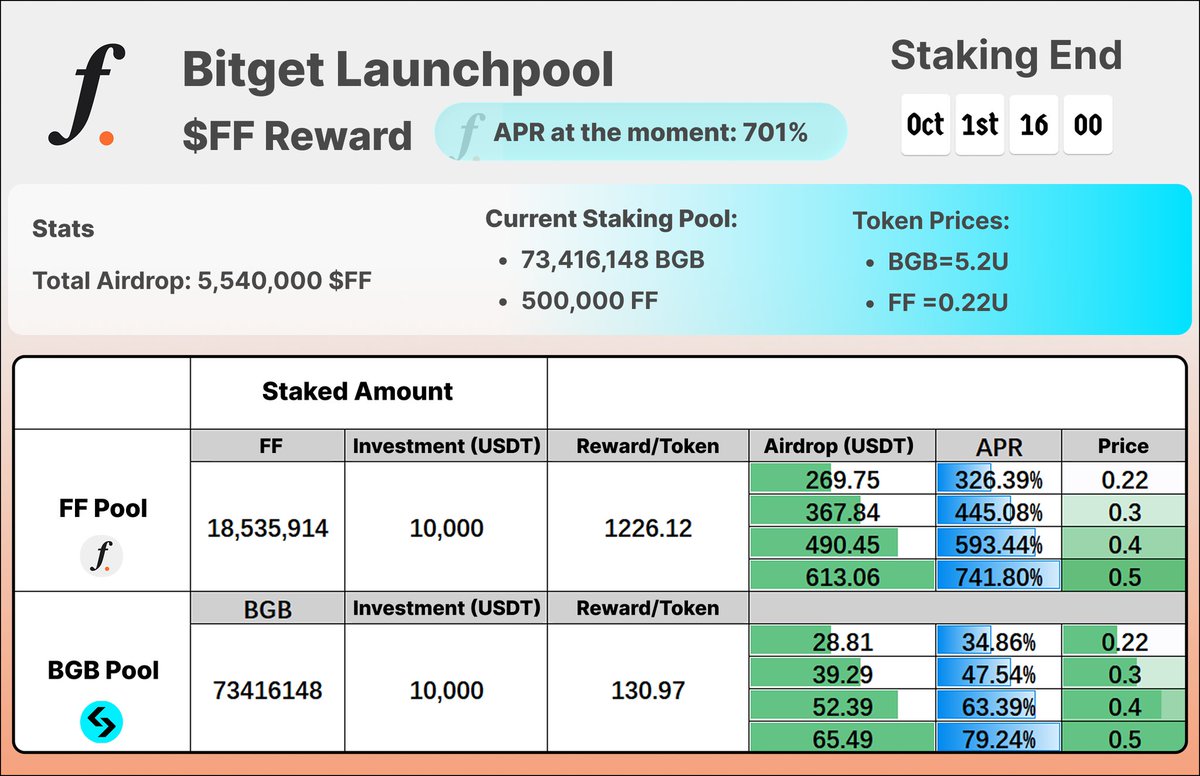
Task: Click the 'FF' column header
Action: [268, 446]
